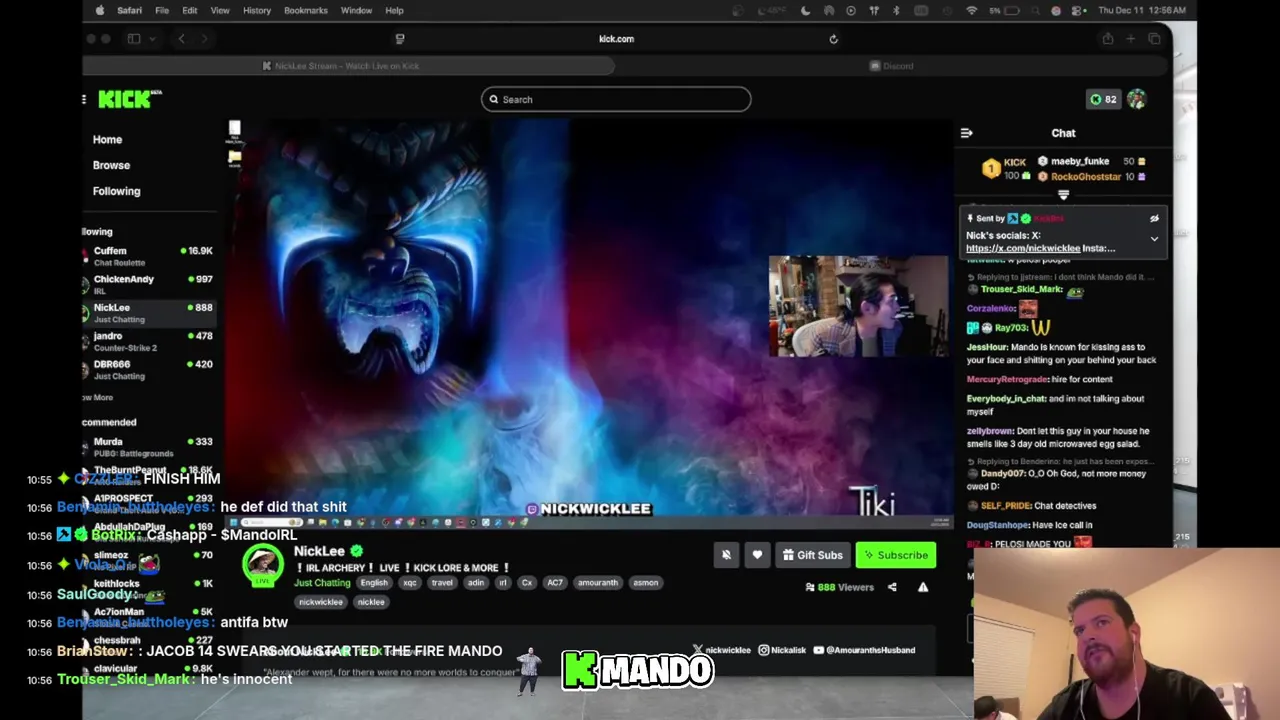1280x720 pixels.
Task: Report the stream with the warning triangle icon
Action: (923, 588)
